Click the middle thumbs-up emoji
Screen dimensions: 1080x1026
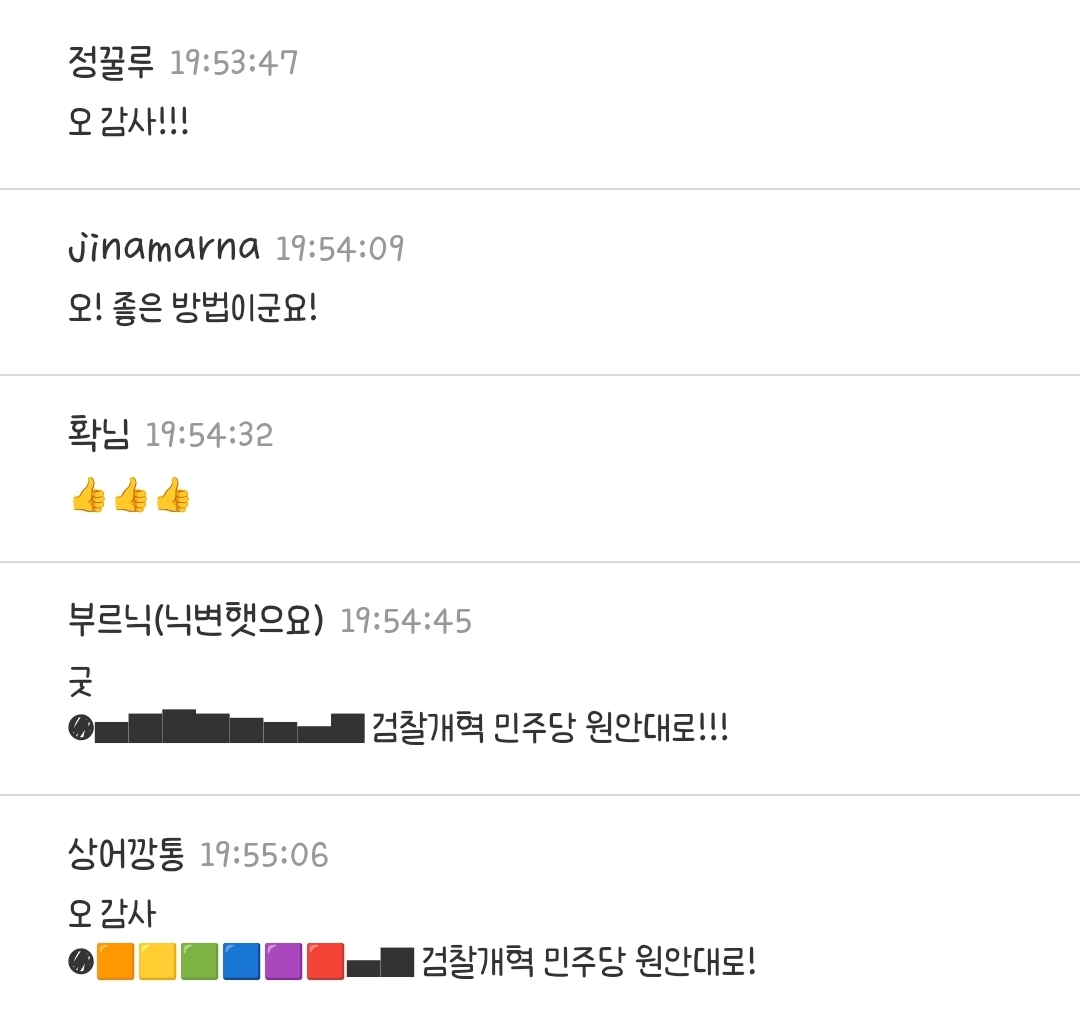pyautogui.click(x=130, y=495)
